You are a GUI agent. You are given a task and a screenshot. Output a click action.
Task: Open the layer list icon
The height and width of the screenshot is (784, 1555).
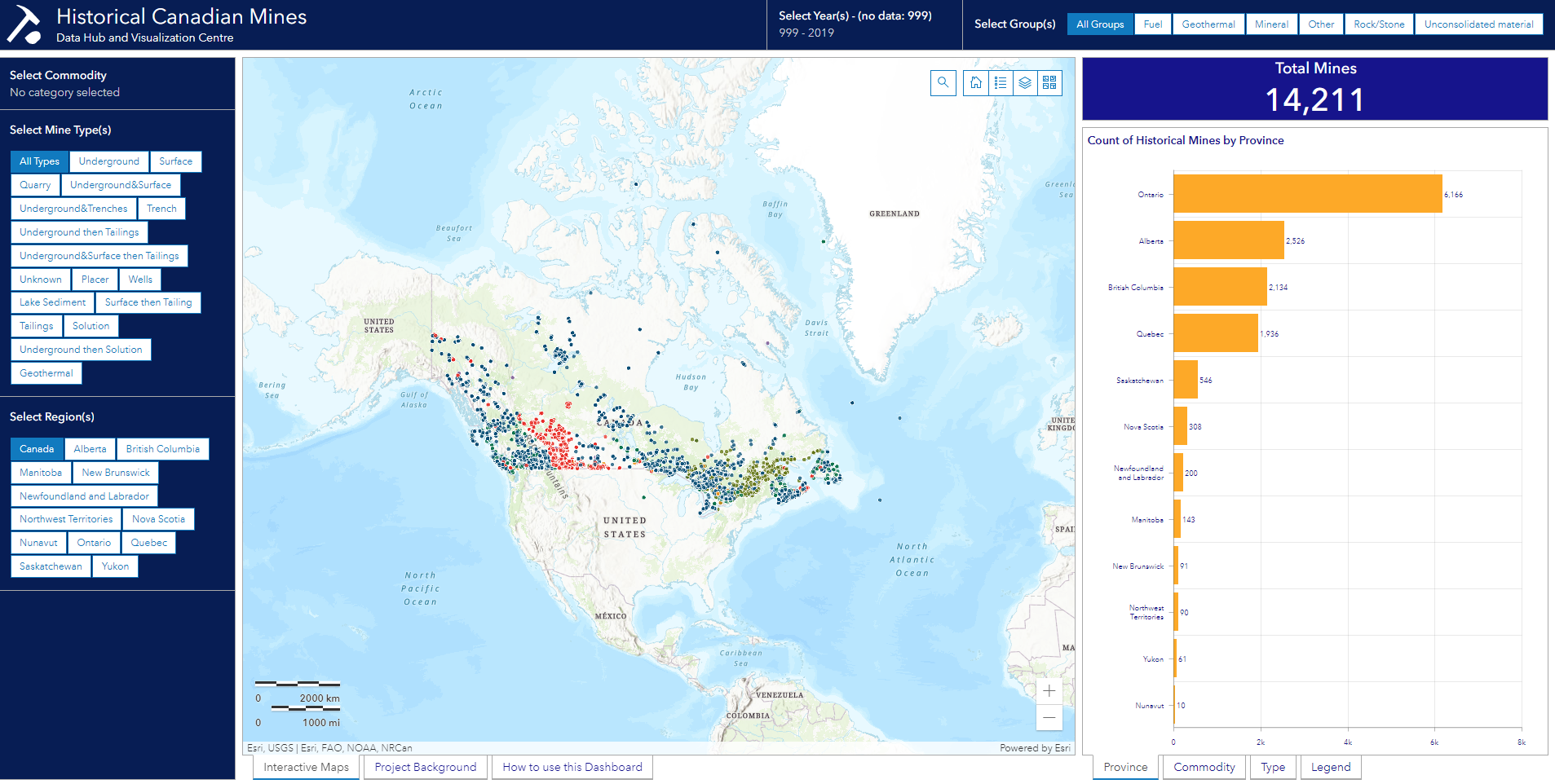tap(1025, 82)
